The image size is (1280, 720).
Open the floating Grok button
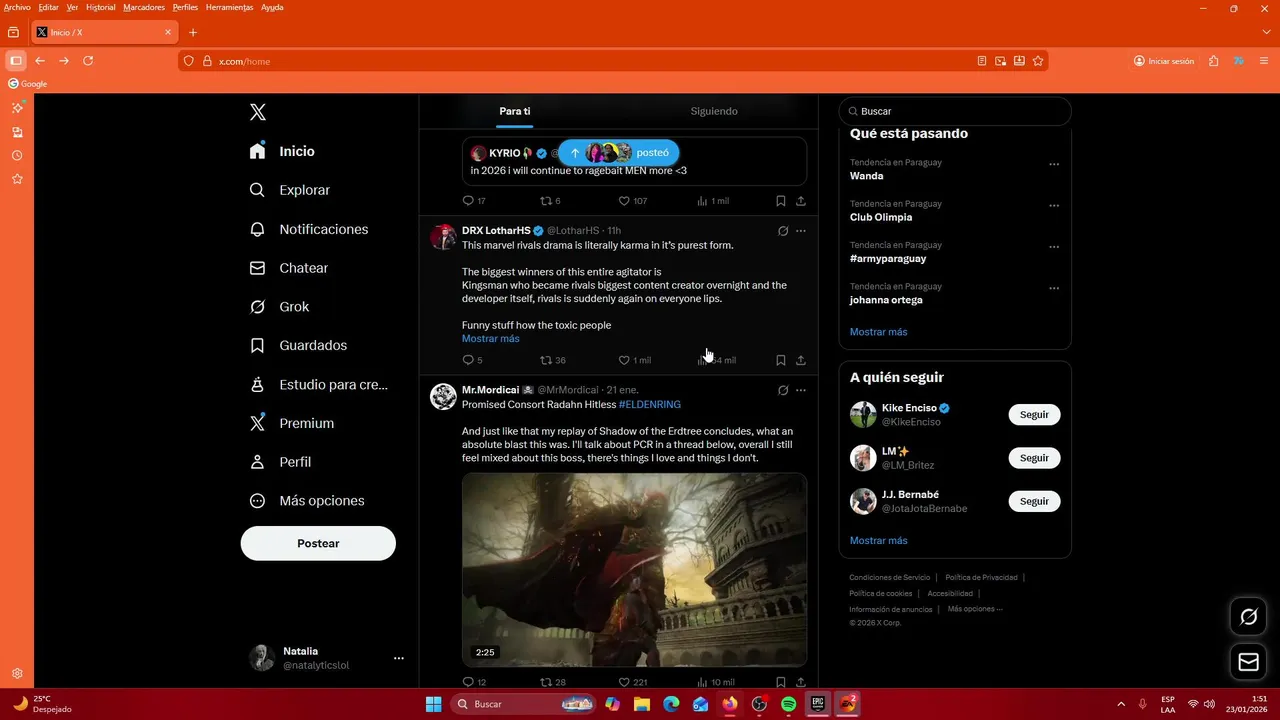click(x=1248, y=617)
